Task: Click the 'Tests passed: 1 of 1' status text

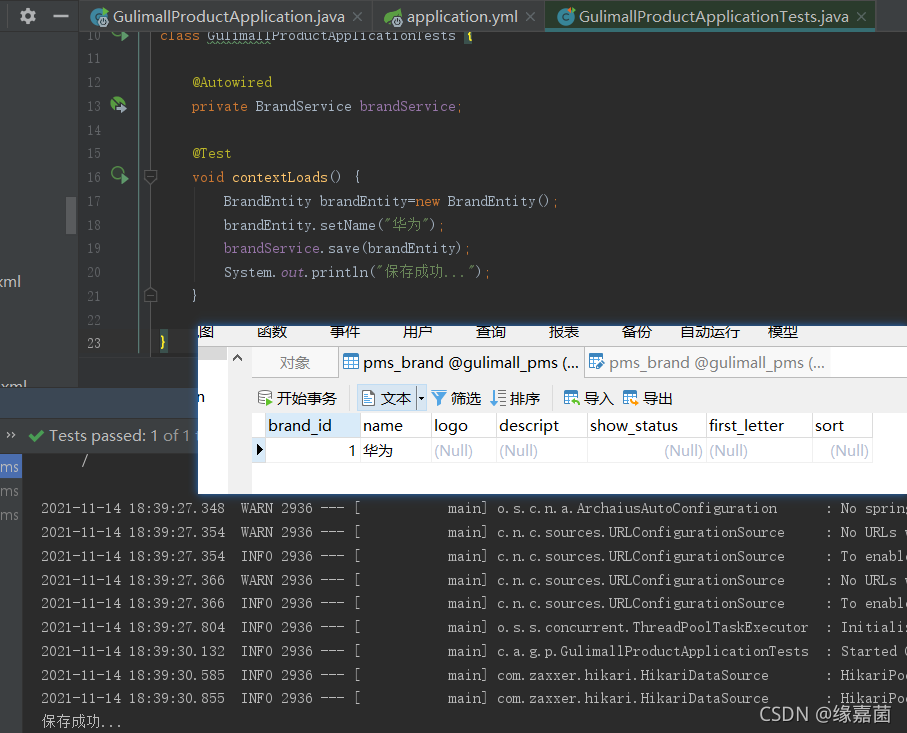Action: click(x=119, y=436)
